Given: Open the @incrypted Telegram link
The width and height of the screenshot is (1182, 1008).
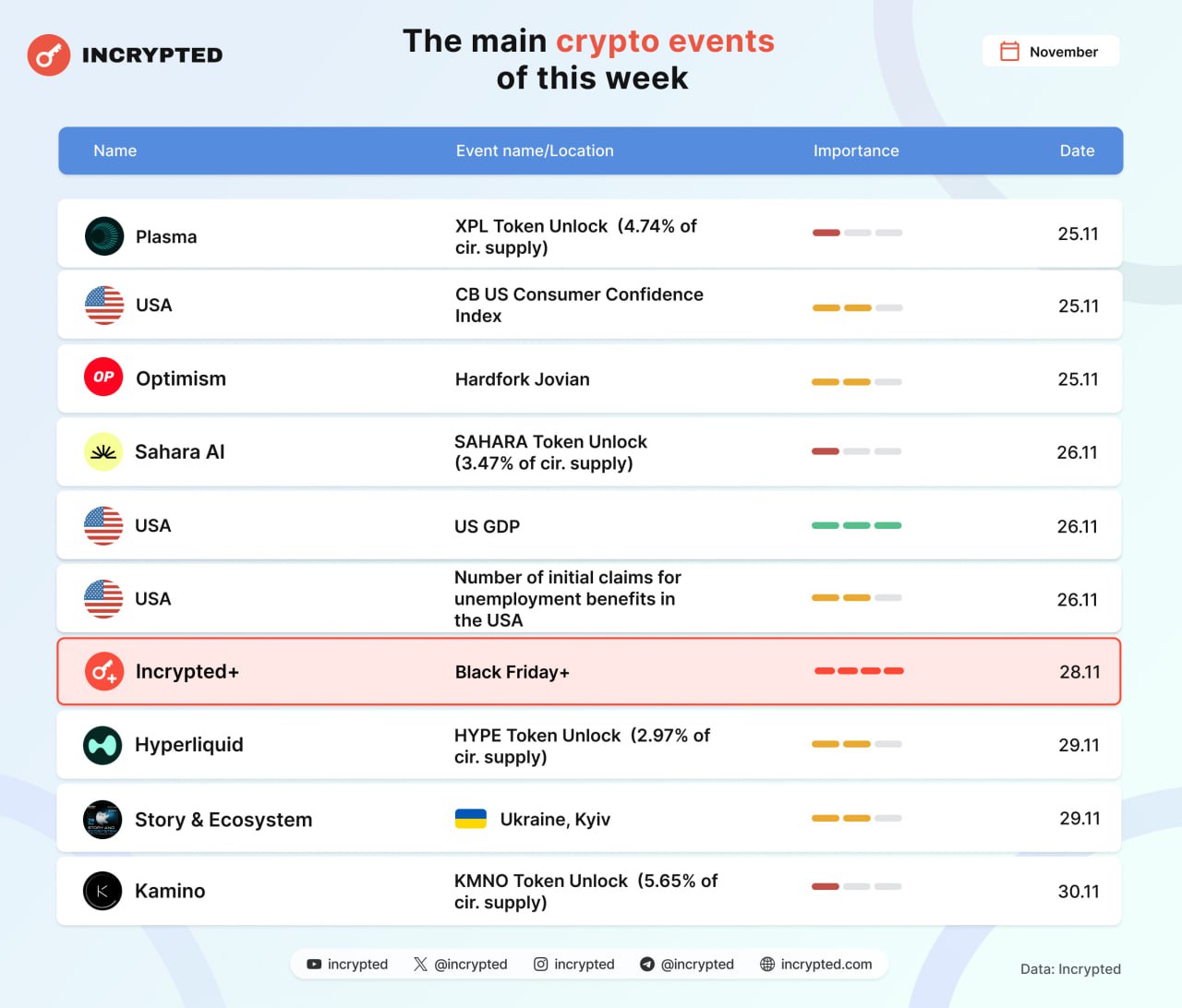Looking at the screenshot, I should coord(687,964).
